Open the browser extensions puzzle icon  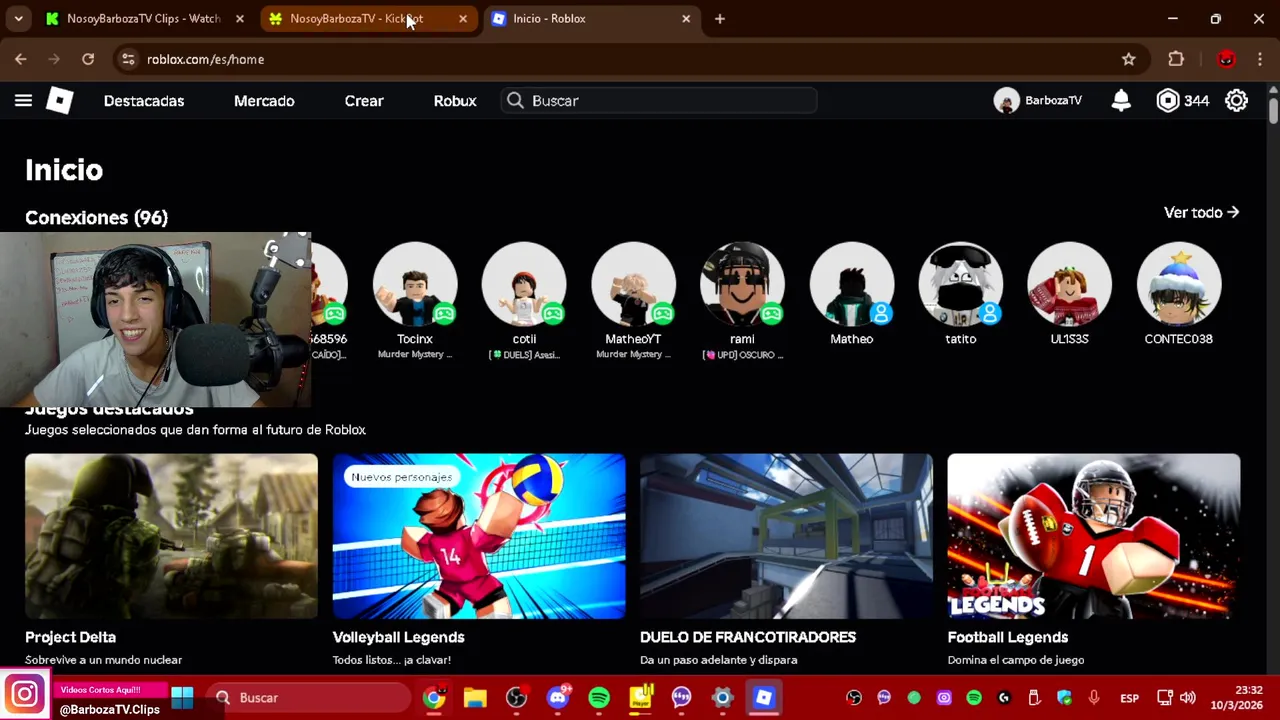pyautogui.click(x=1176, y=59)
